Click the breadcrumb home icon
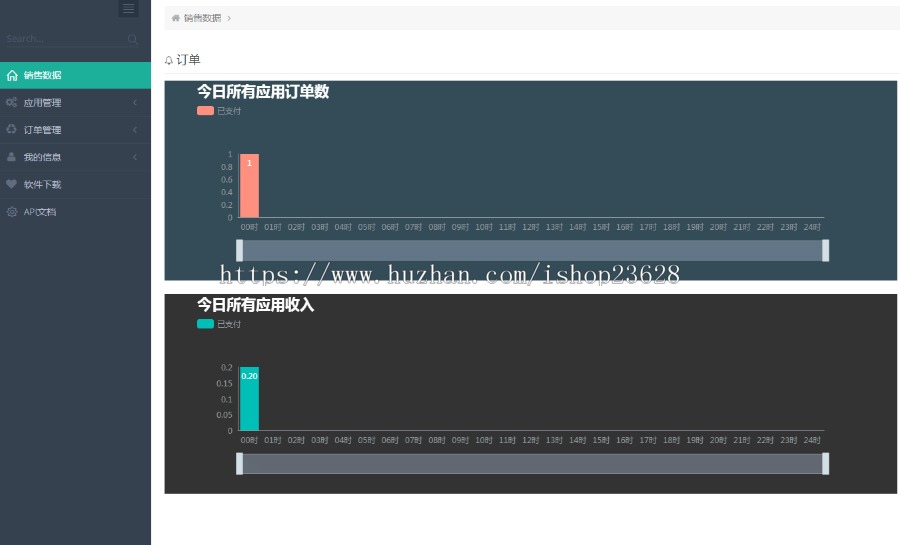Screen dimensions: 900x545 [176, 18]
